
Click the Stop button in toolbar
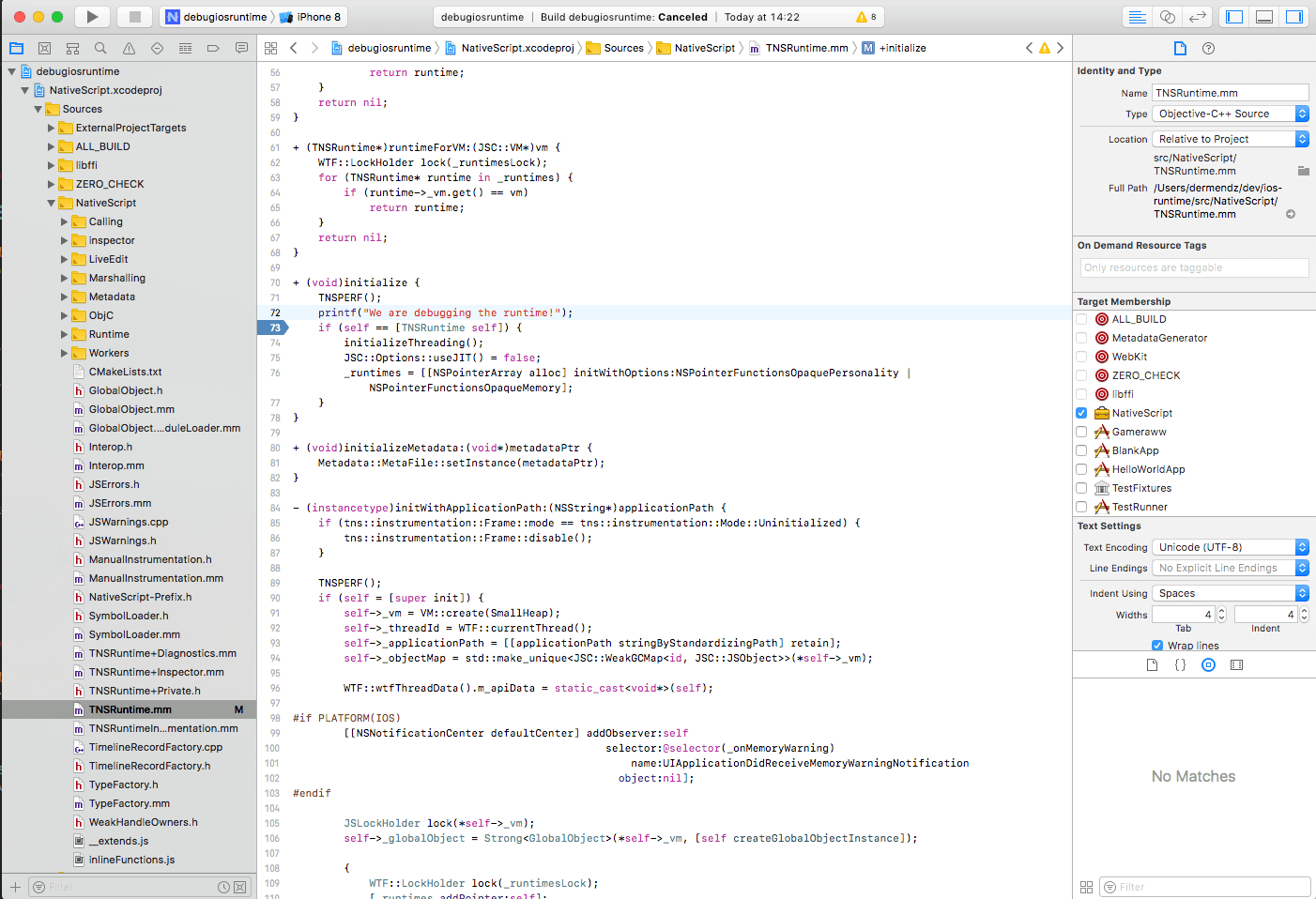coord(135,17)
